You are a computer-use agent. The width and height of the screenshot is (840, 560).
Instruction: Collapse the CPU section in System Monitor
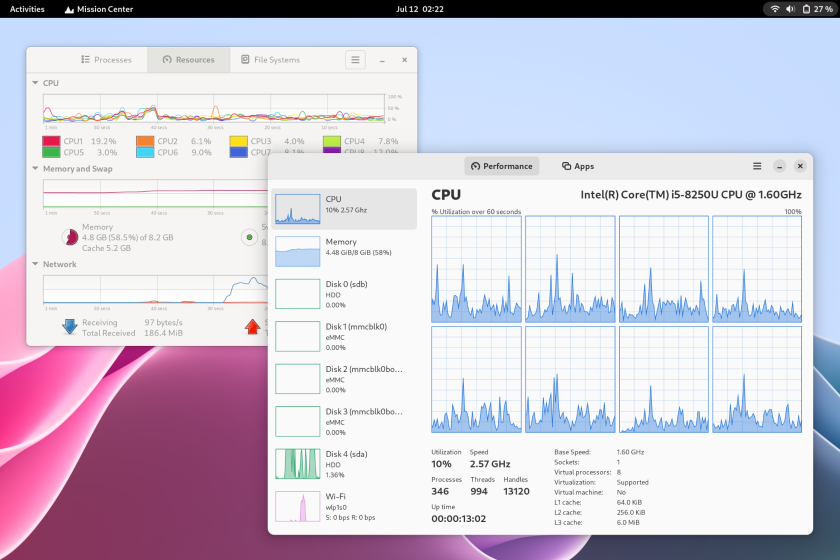[36, 83]
